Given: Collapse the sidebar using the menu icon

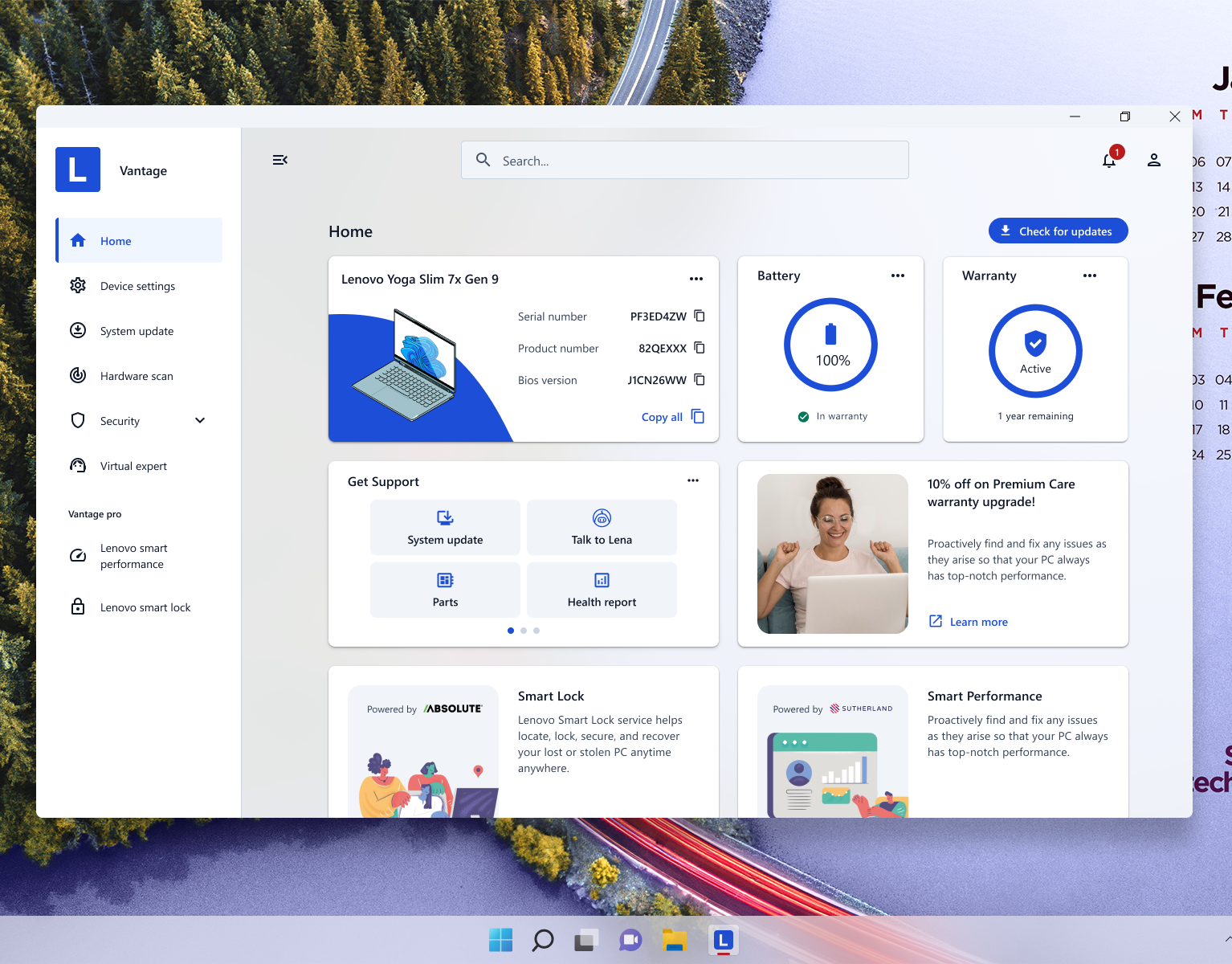Looking at the screenshot, I should tap(280, 160).
